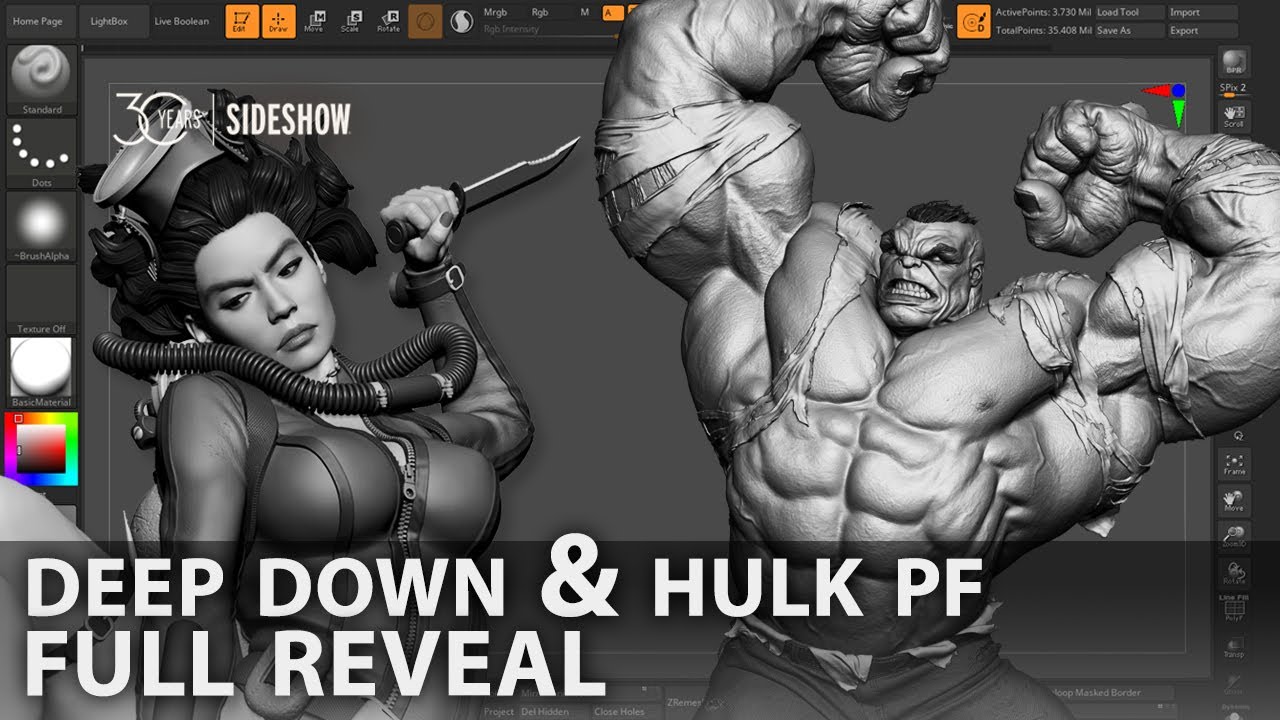1280x720 pixels.
Task: Enable the M material channel
Action: pyautogui.click(x=585, y=13)
